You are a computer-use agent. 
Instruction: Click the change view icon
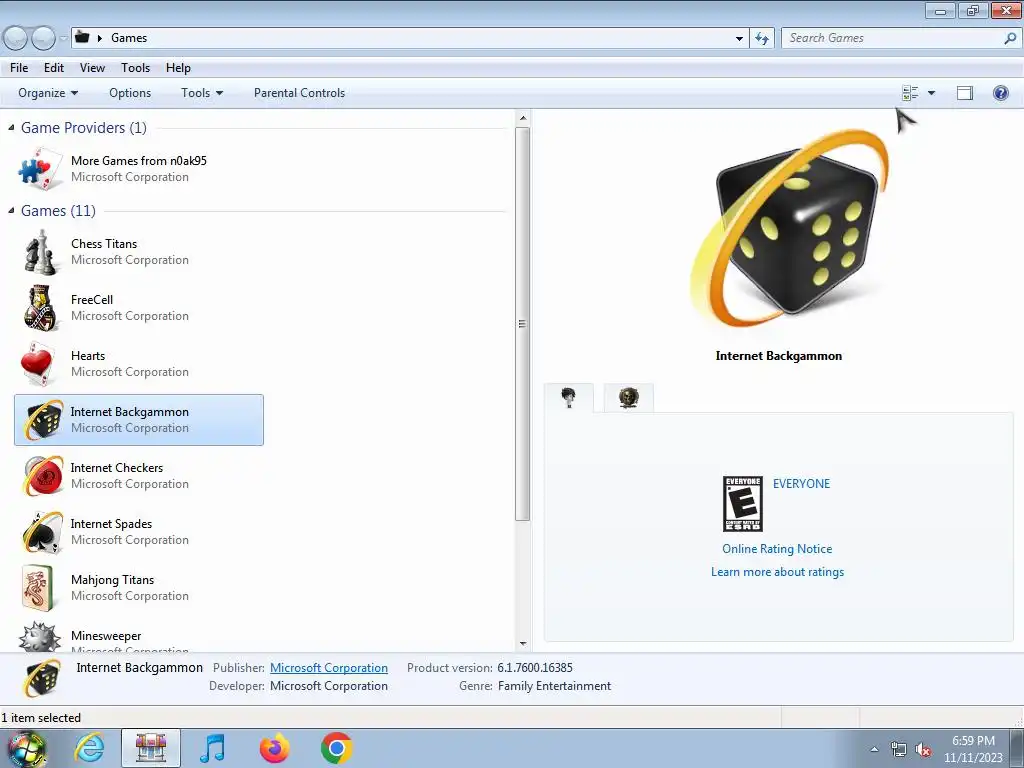[x=910, y=93]
